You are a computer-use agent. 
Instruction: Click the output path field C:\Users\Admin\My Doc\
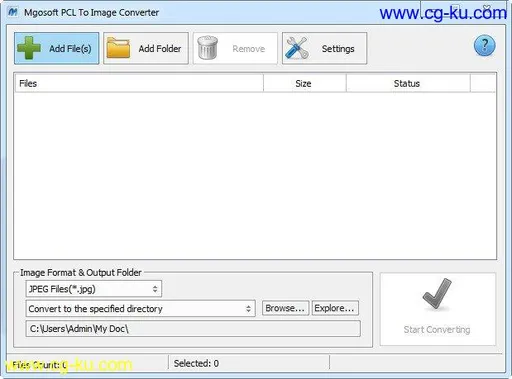pos(193,329)
